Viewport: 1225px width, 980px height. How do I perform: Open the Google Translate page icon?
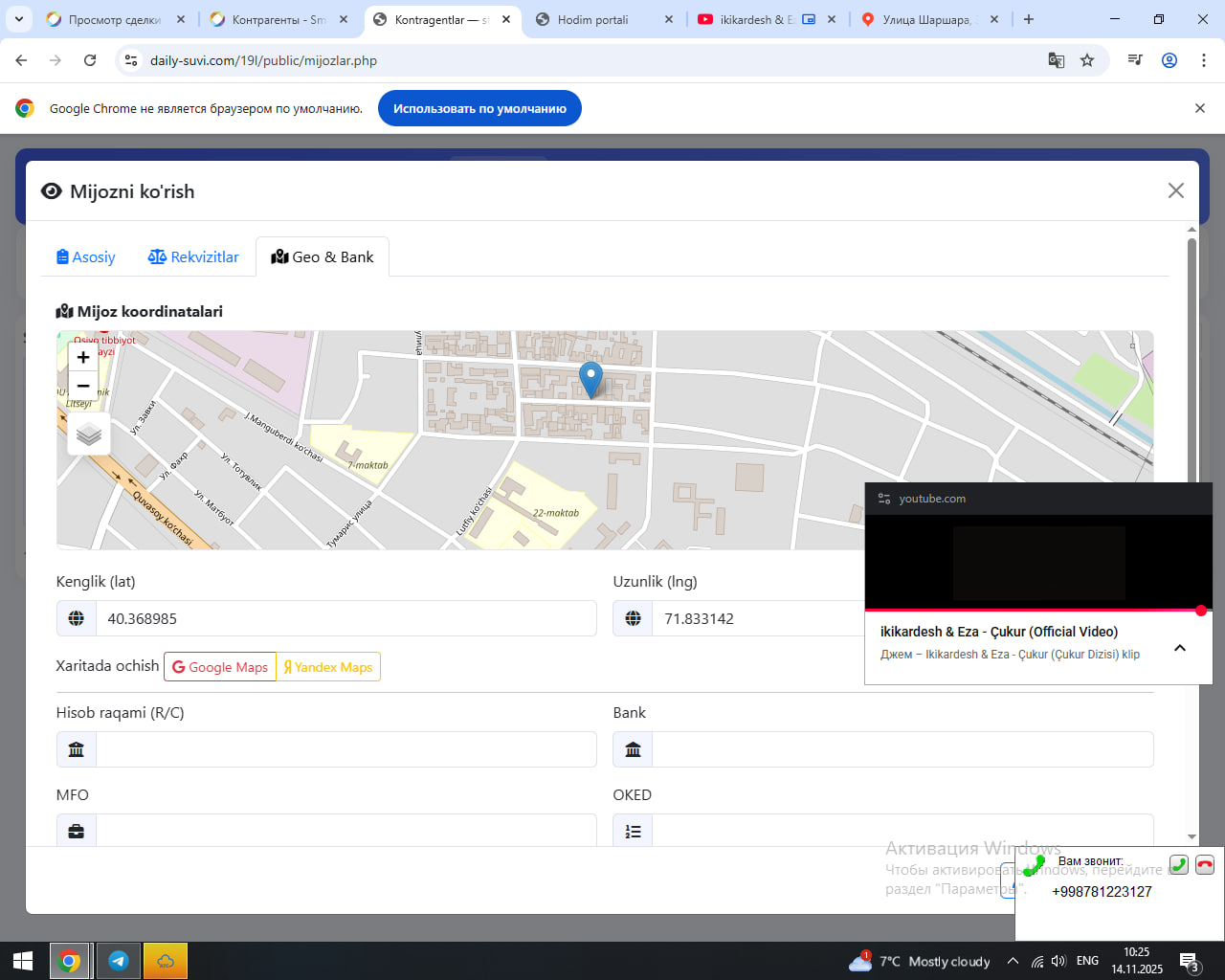coord(1057,60)
